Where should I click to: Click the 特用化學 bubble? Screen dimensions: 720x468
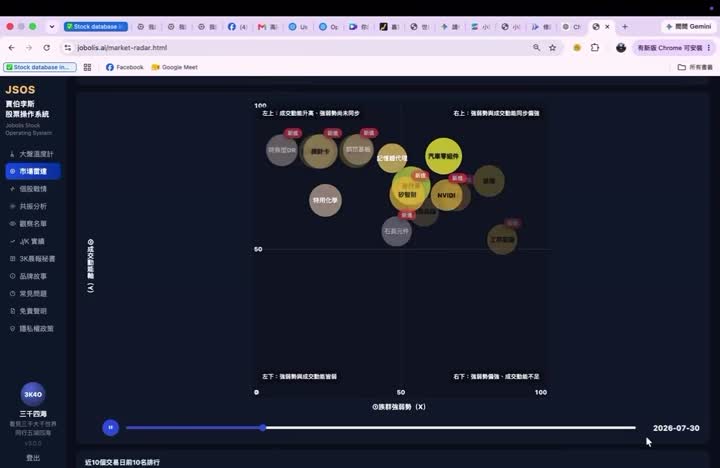coord(325,200)
